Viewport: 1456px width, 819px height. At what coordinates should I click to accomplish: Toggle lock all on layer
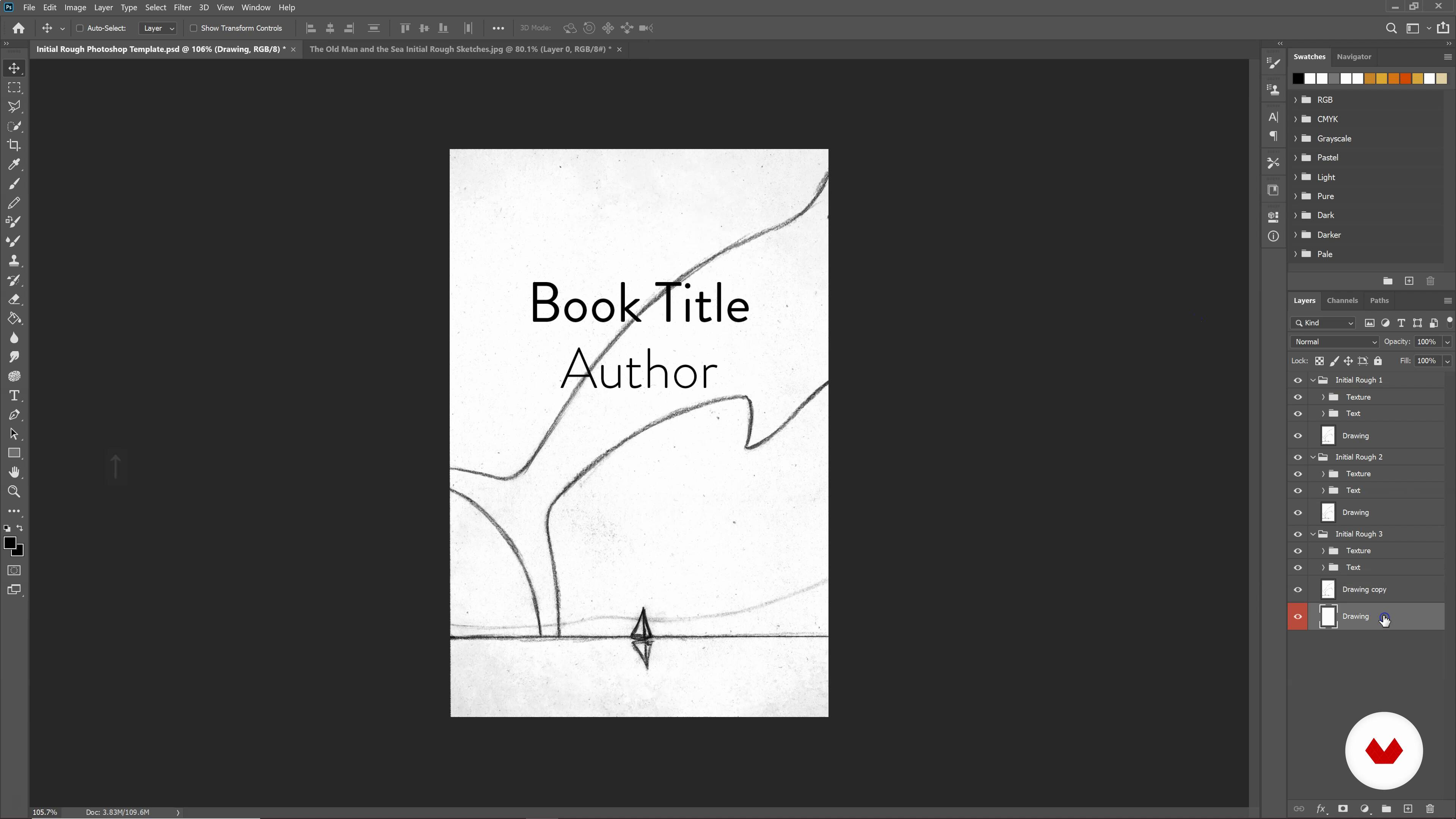[x=1378, y=361]
